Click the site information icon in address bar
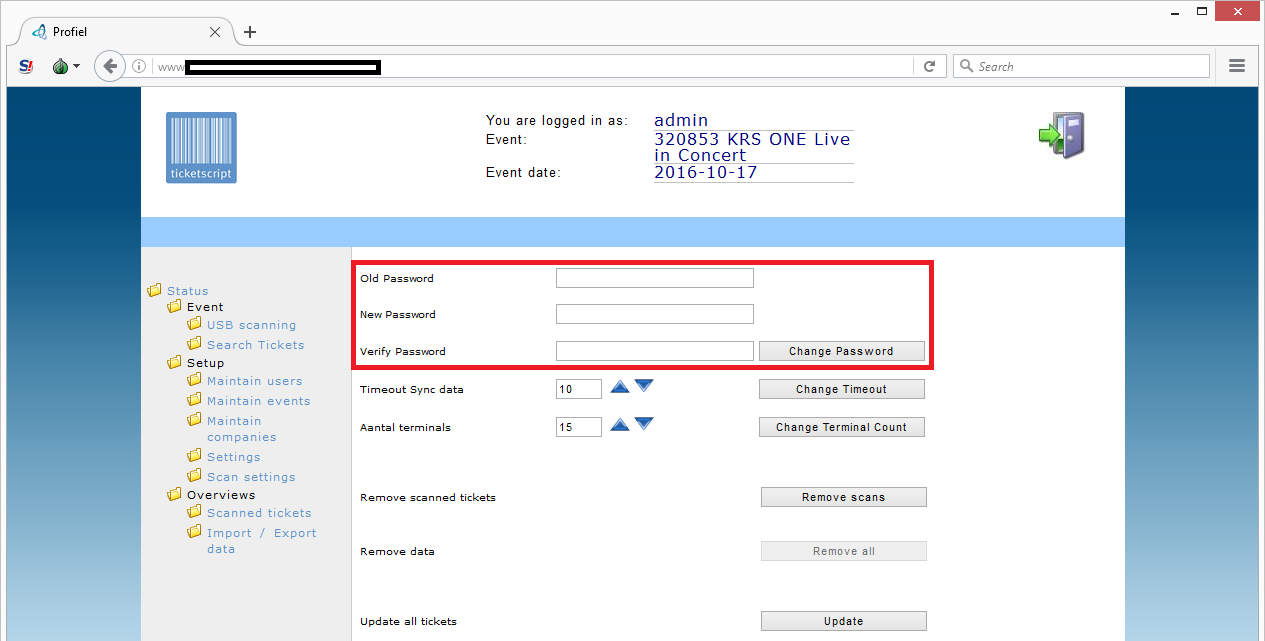 pos(139,66)
